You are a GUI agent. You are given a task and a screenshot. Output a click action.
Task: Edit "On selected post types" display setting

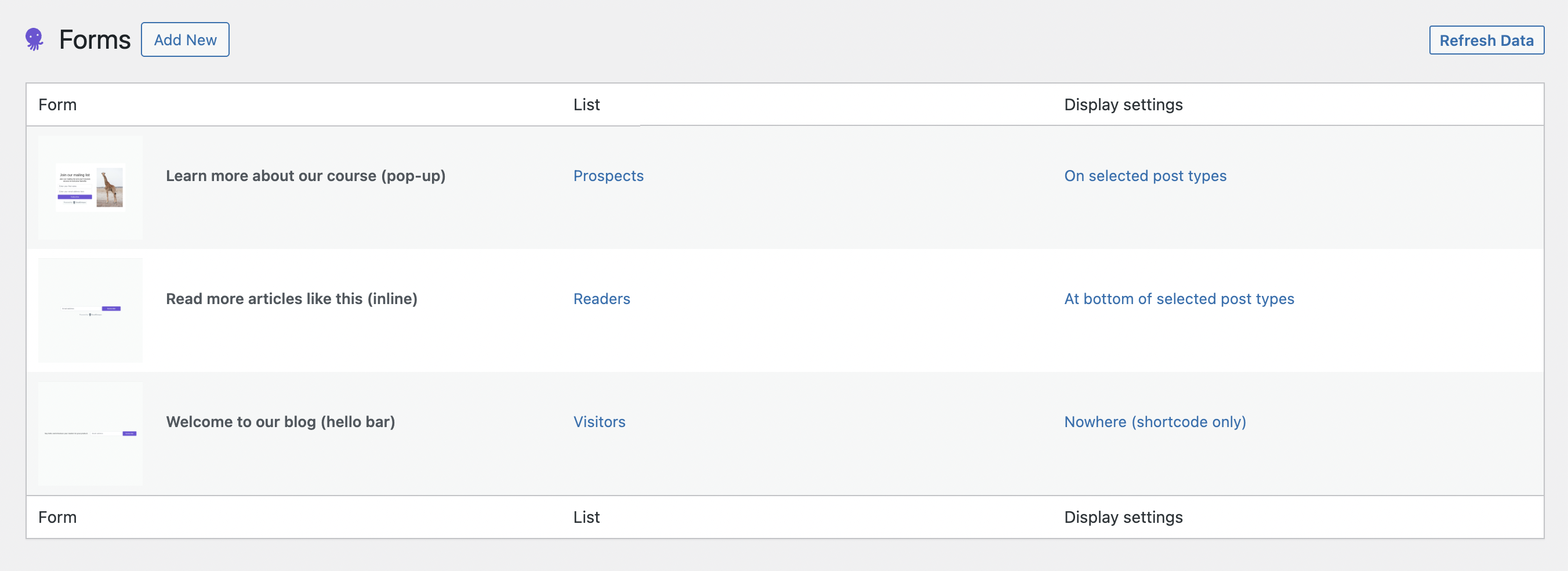point(1145,176)
